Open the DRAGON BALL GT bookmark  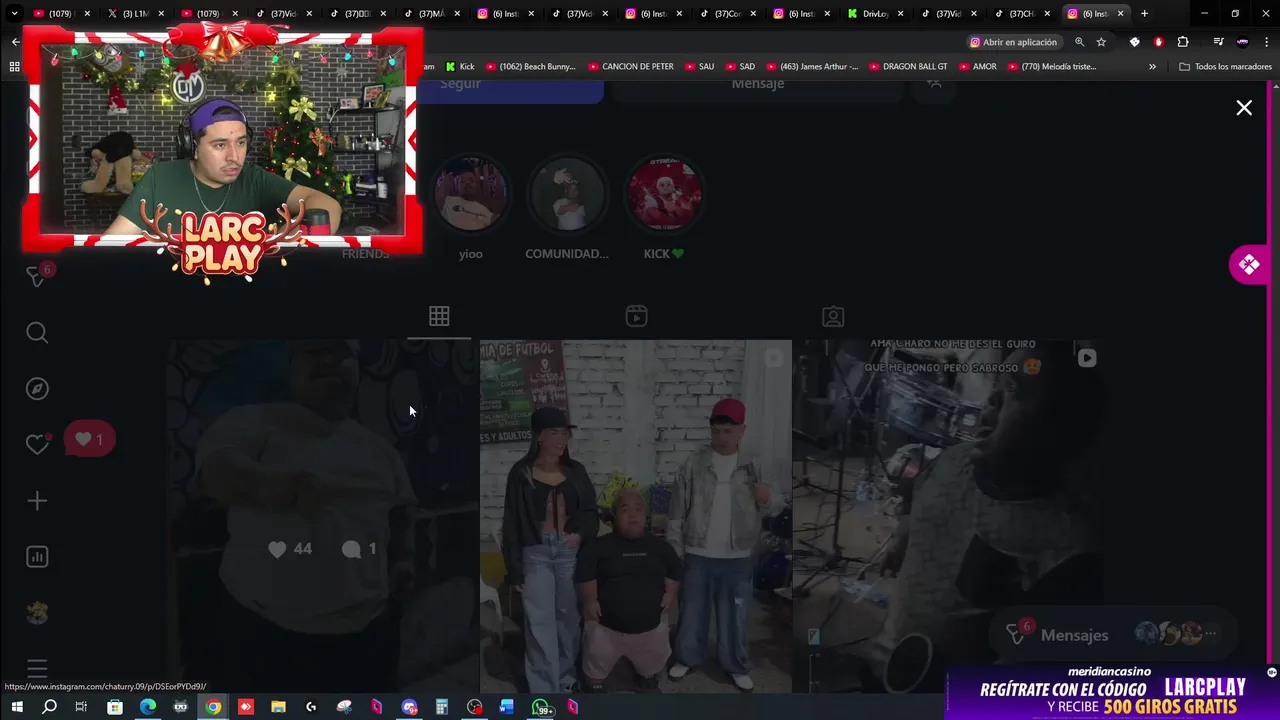[x=908, y=67]
